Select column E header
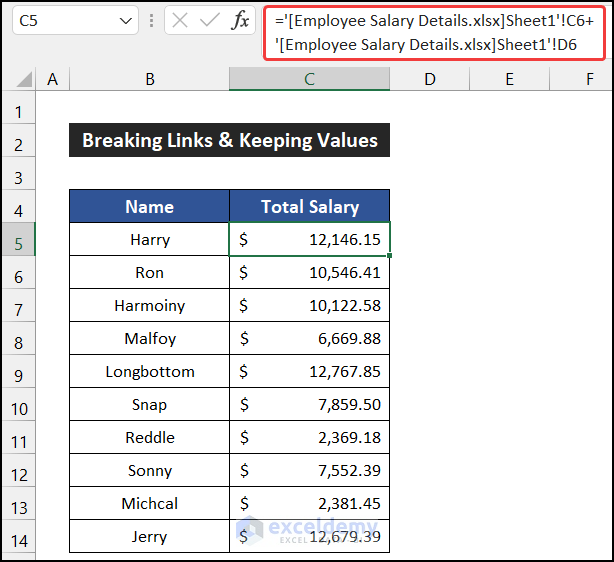 coord(509,79)
